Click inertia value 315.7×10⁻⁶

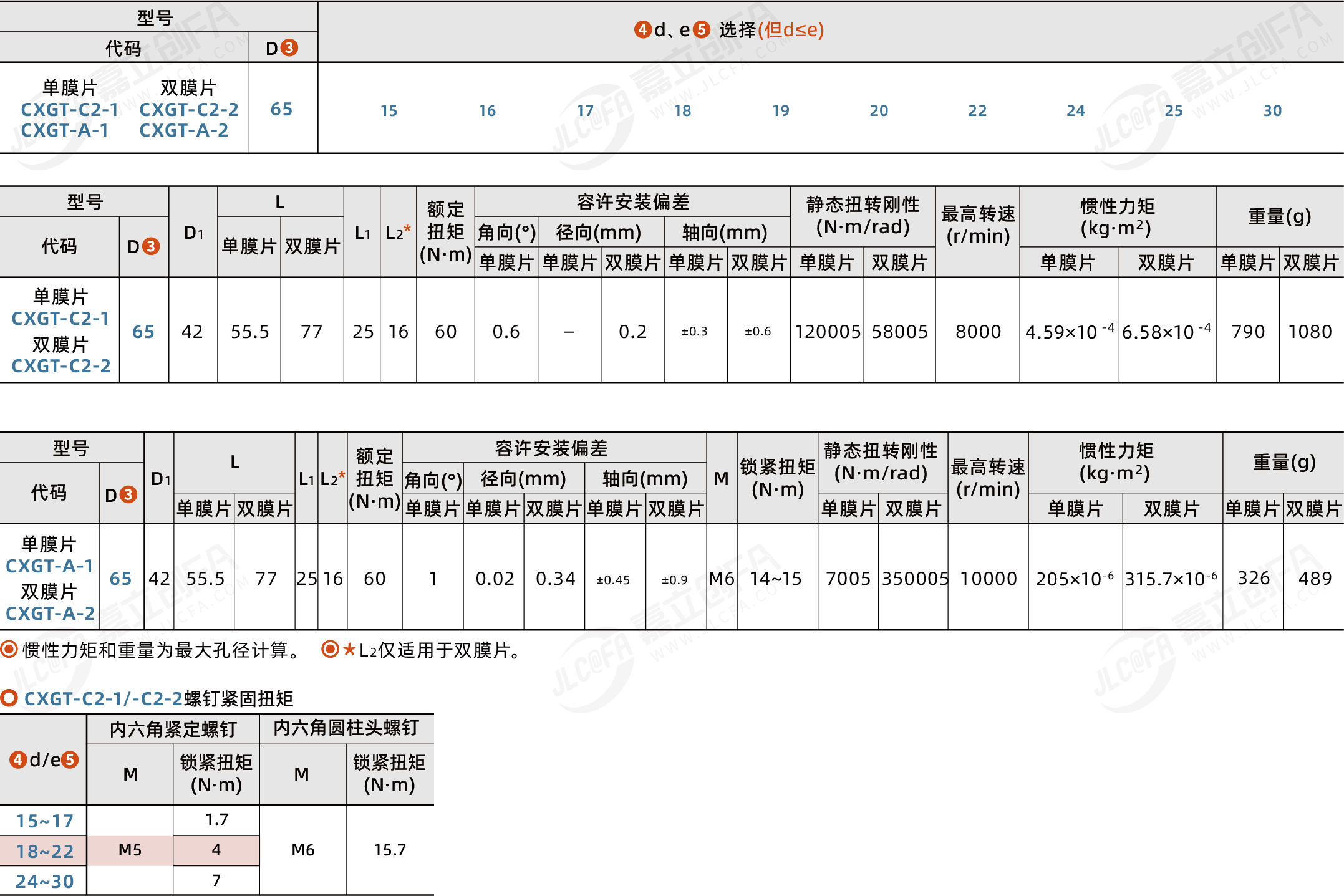[1171, 579]
